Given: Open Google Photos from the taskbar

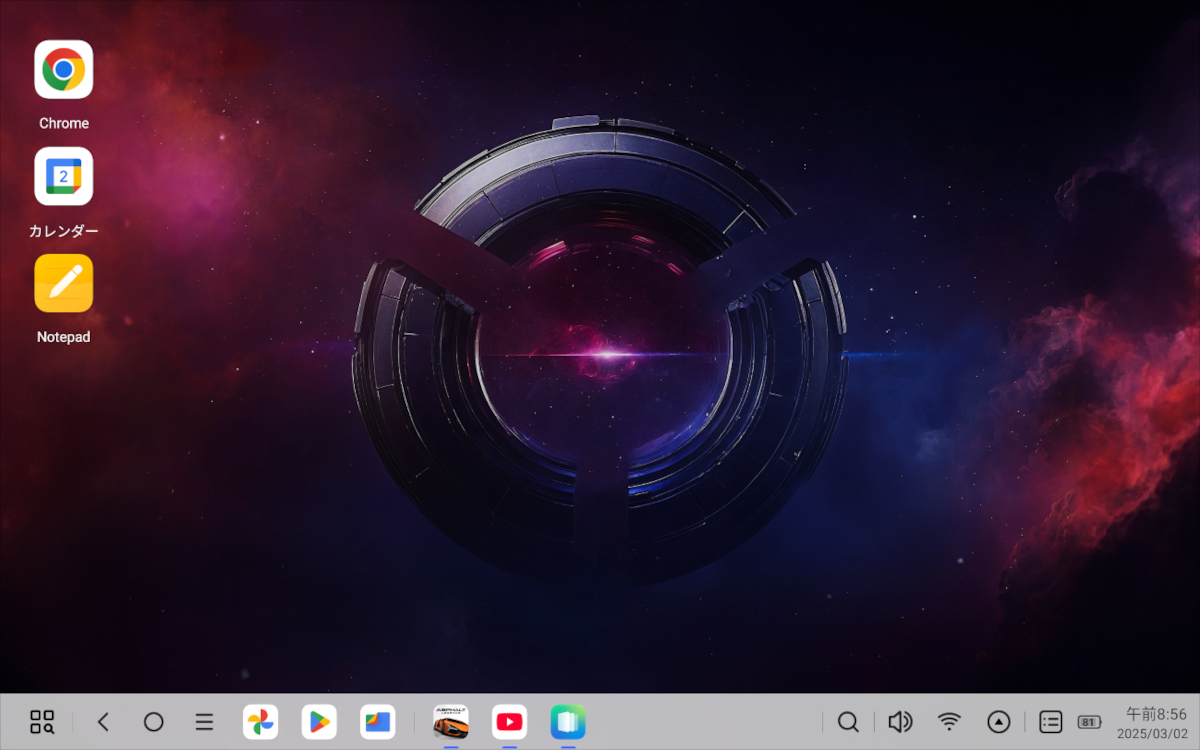Looking at the screenshot, I should 261,721.
